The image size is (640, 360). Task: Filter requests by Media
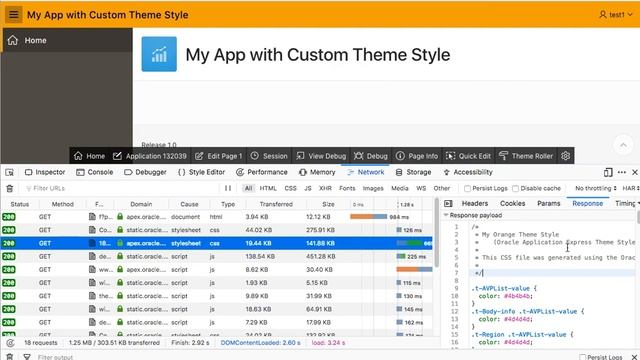click(x=400, y=188)
